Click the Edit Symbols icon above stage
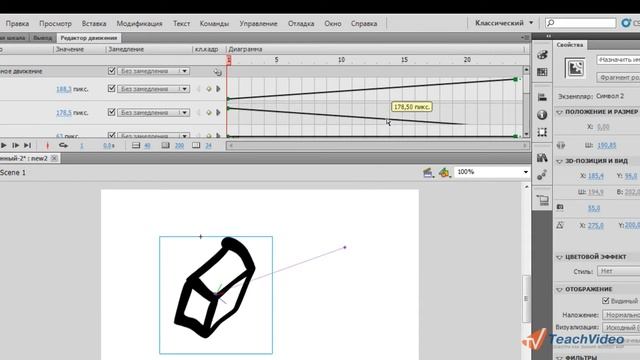Screen dimensions: 640x360 (444, 173)
